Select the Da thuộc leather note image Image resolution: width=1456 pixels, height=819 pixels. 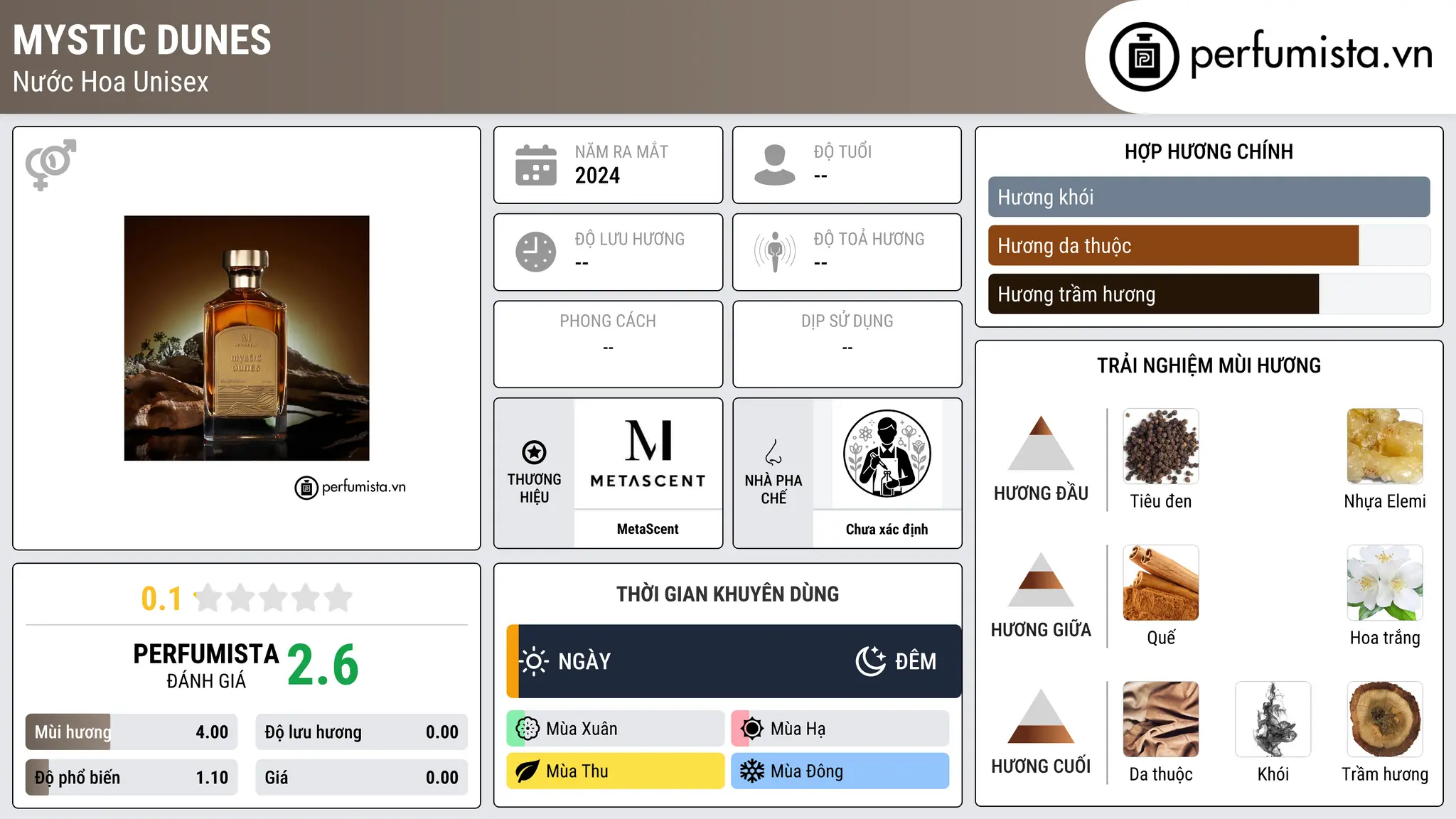1161,719
